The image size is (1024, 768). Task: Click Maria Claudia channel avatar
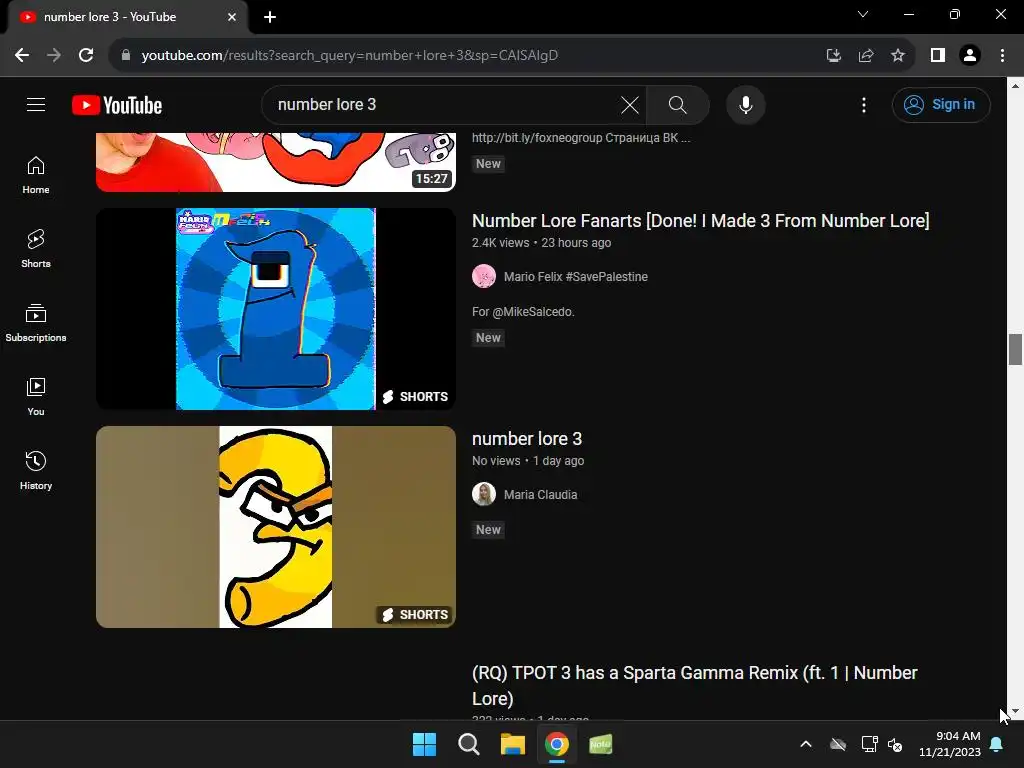tap(484, 494)
